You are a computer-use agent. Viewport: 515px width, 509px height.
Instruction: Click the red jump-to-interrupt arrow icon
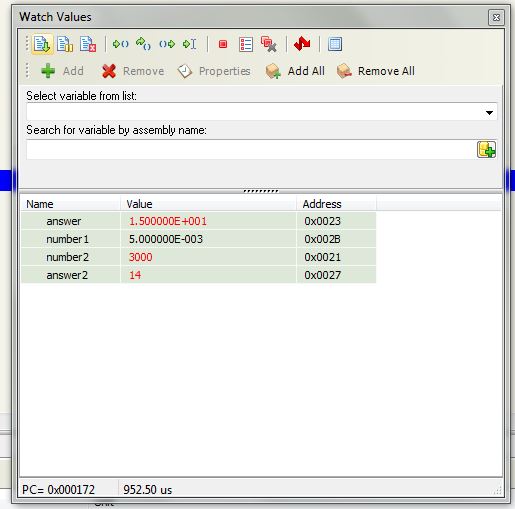click(302, 44)
